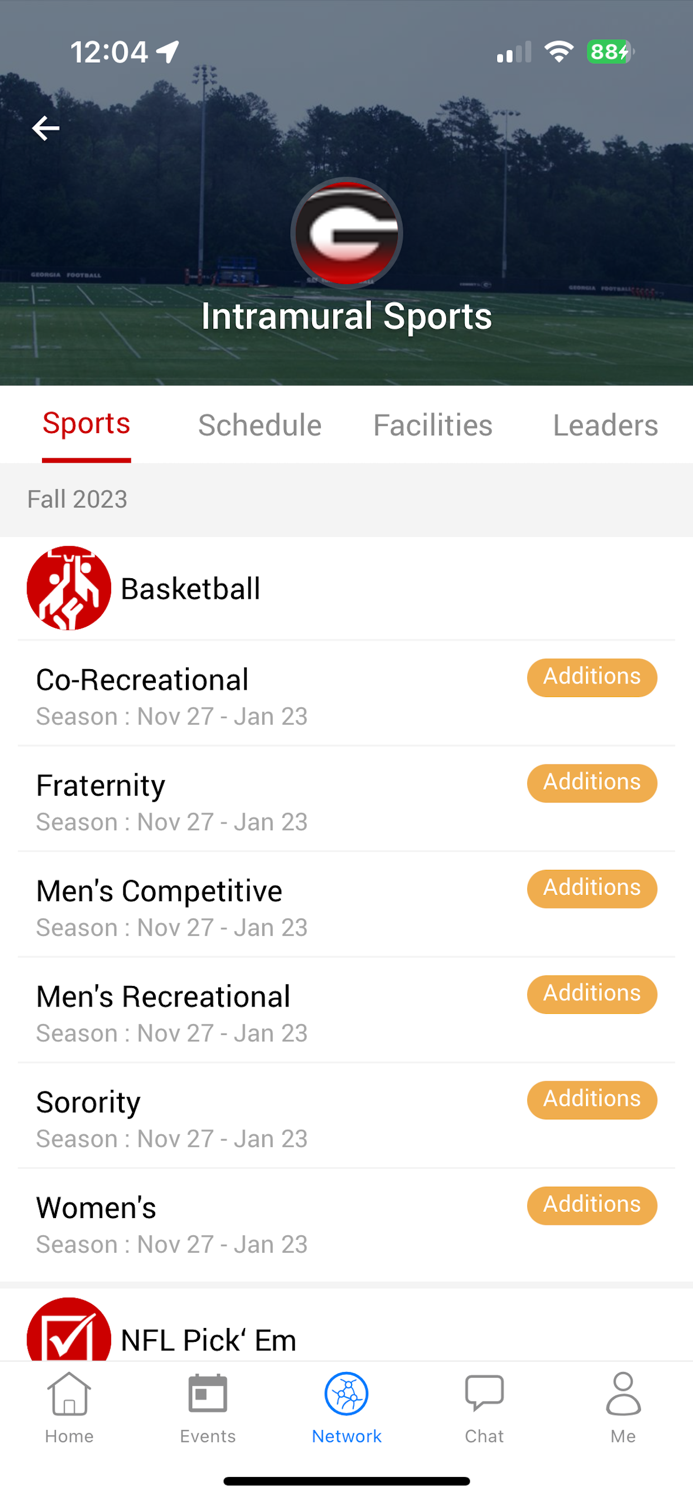
Task: Switch to the Schedule tab
Action: click(259, 424)
